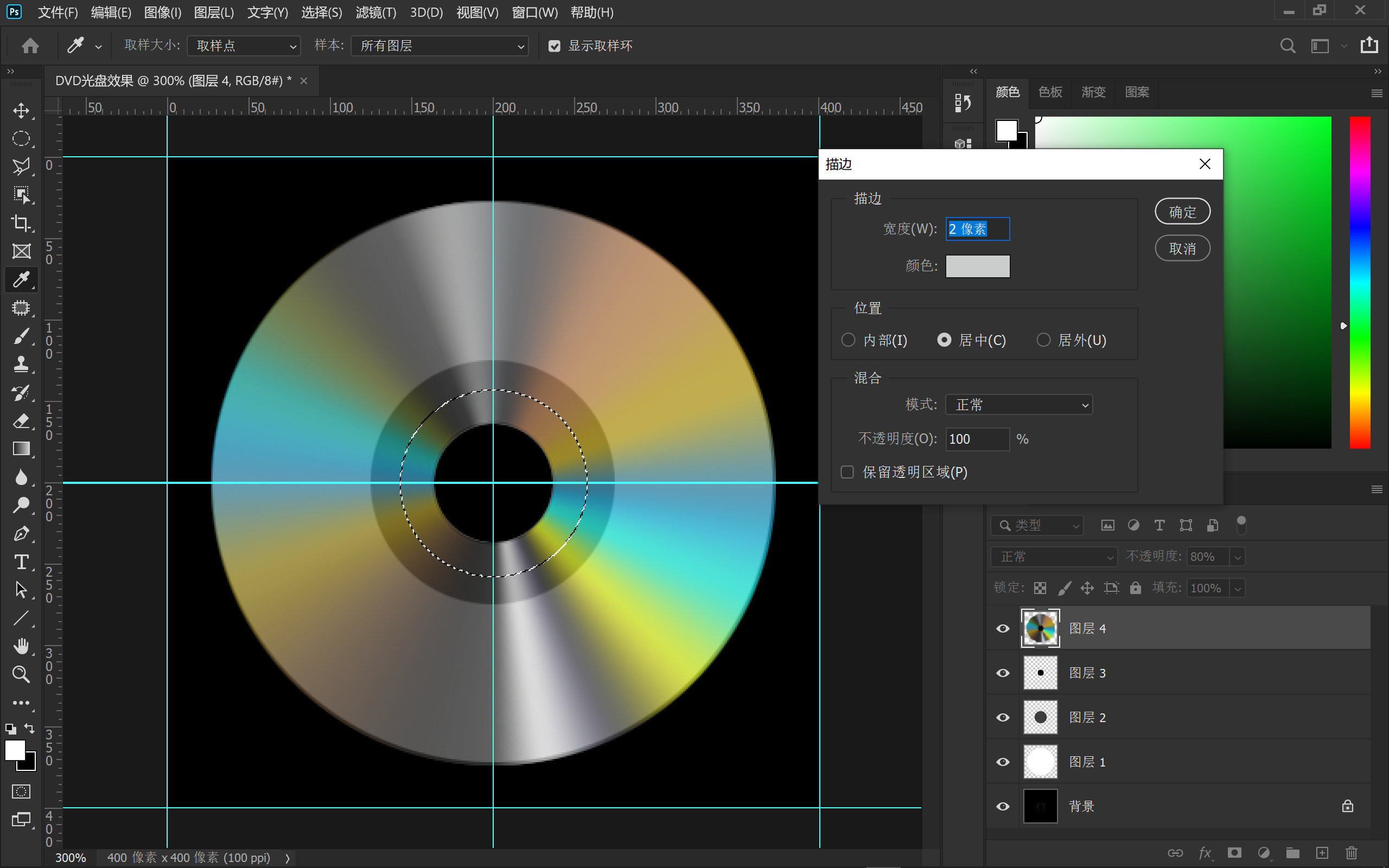Open the 模式 blend dropdown showing 正常
The height and width of the screenshot is (868, 1389).
click(1019, 405)
